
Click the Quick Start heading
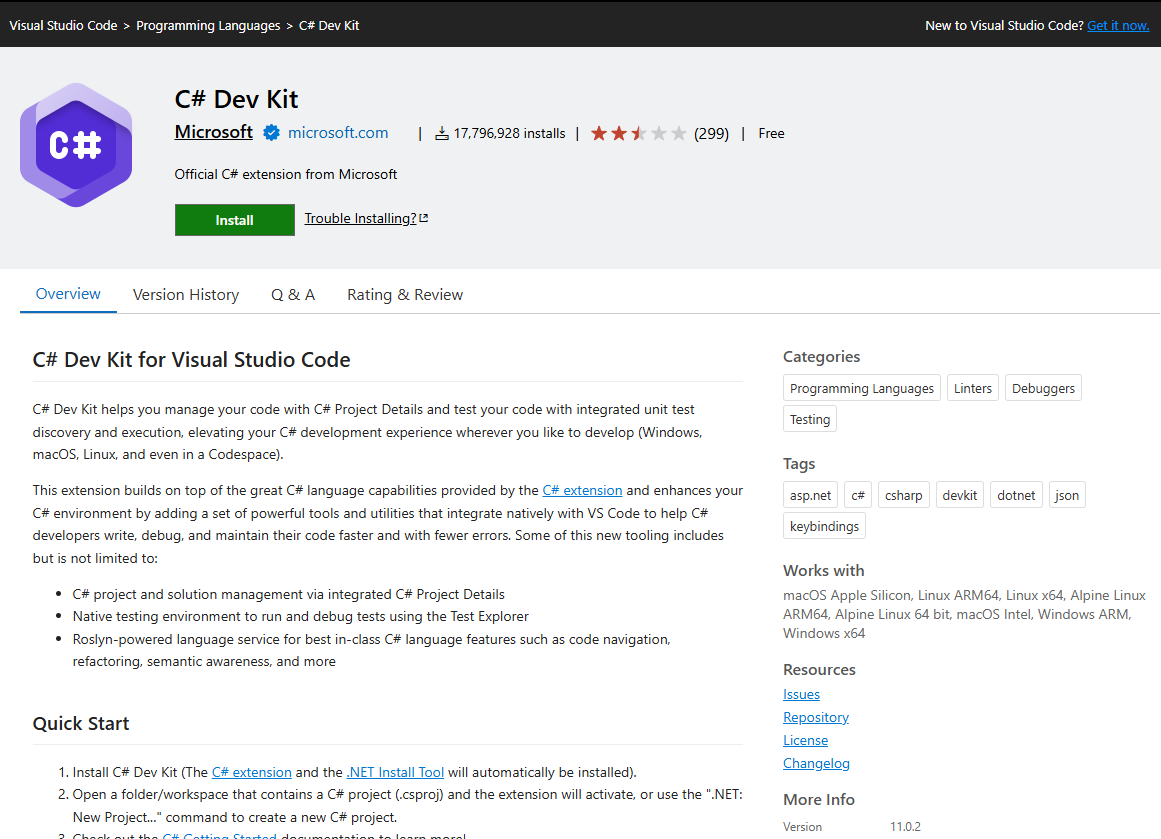tap(81, 723)
